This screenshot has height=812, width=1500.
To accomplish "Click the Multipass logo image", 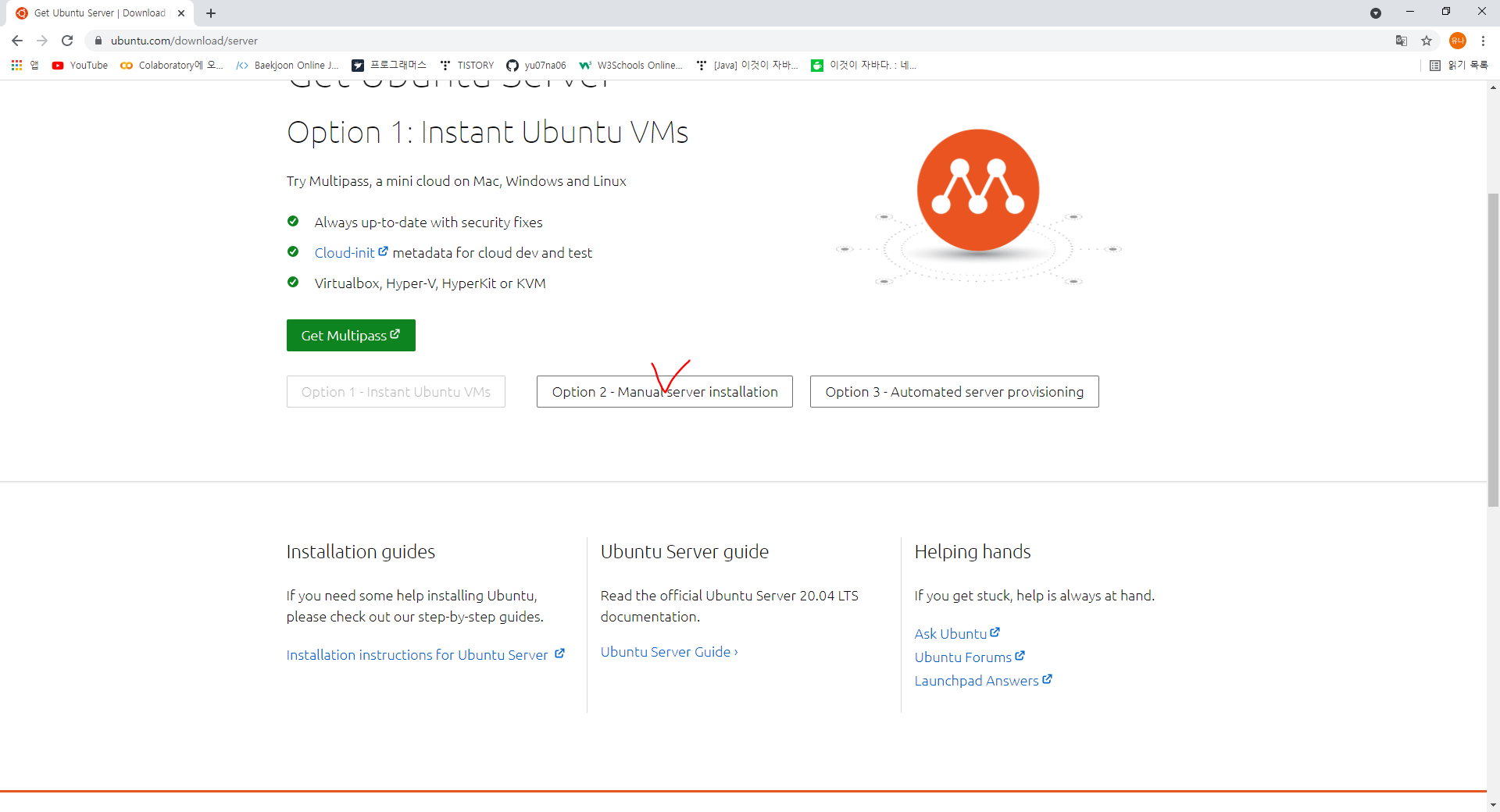I will pyautogui.click(x=978, y=206).
